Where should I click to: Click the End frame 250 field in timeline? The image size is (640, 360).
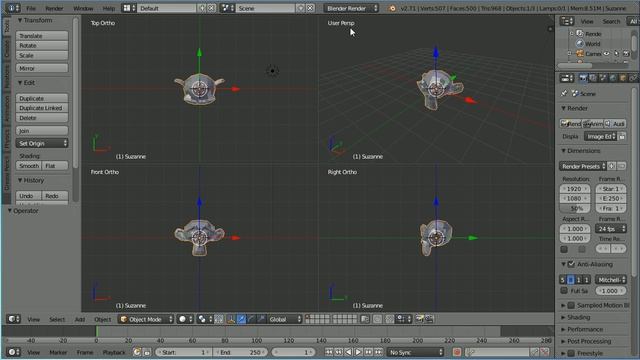(240, 352)
